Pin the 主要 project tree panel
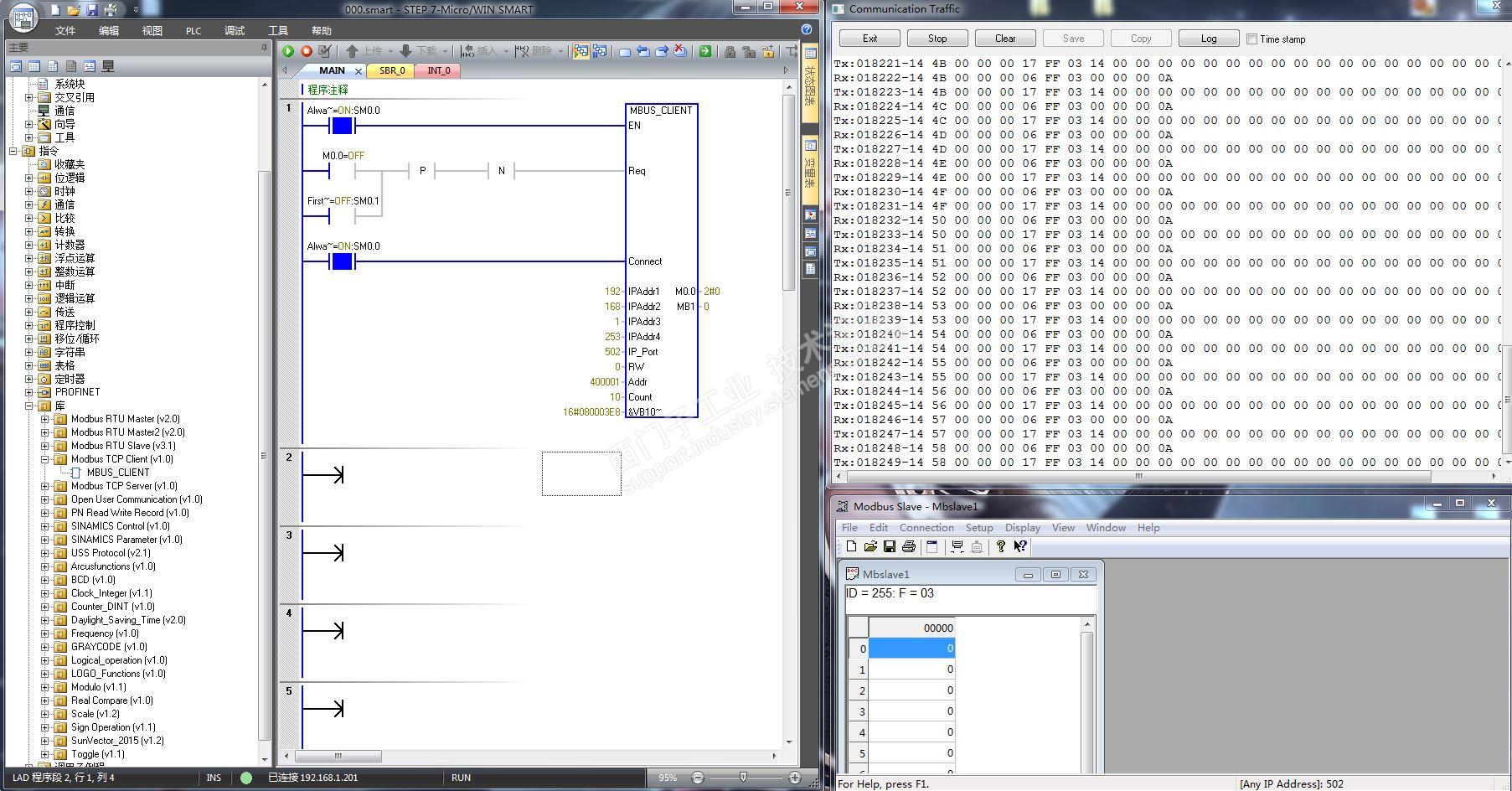1512x791 pixels. [264, 48]
